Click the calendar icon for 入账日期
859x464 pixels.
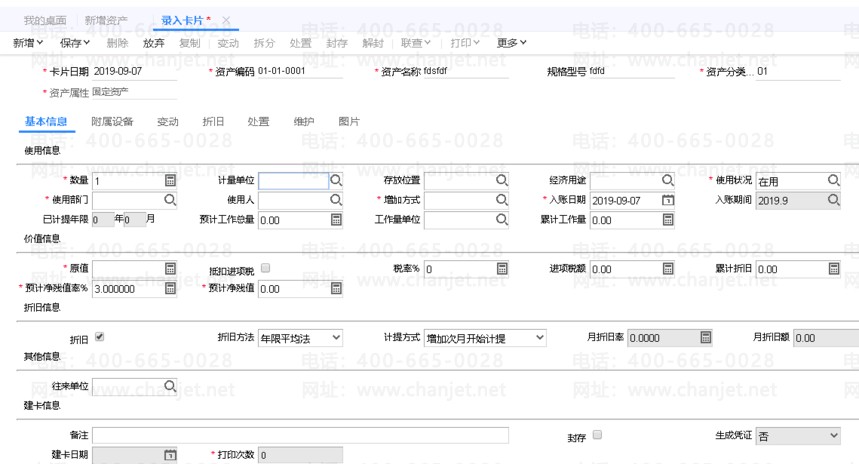(x=668, y=200)
